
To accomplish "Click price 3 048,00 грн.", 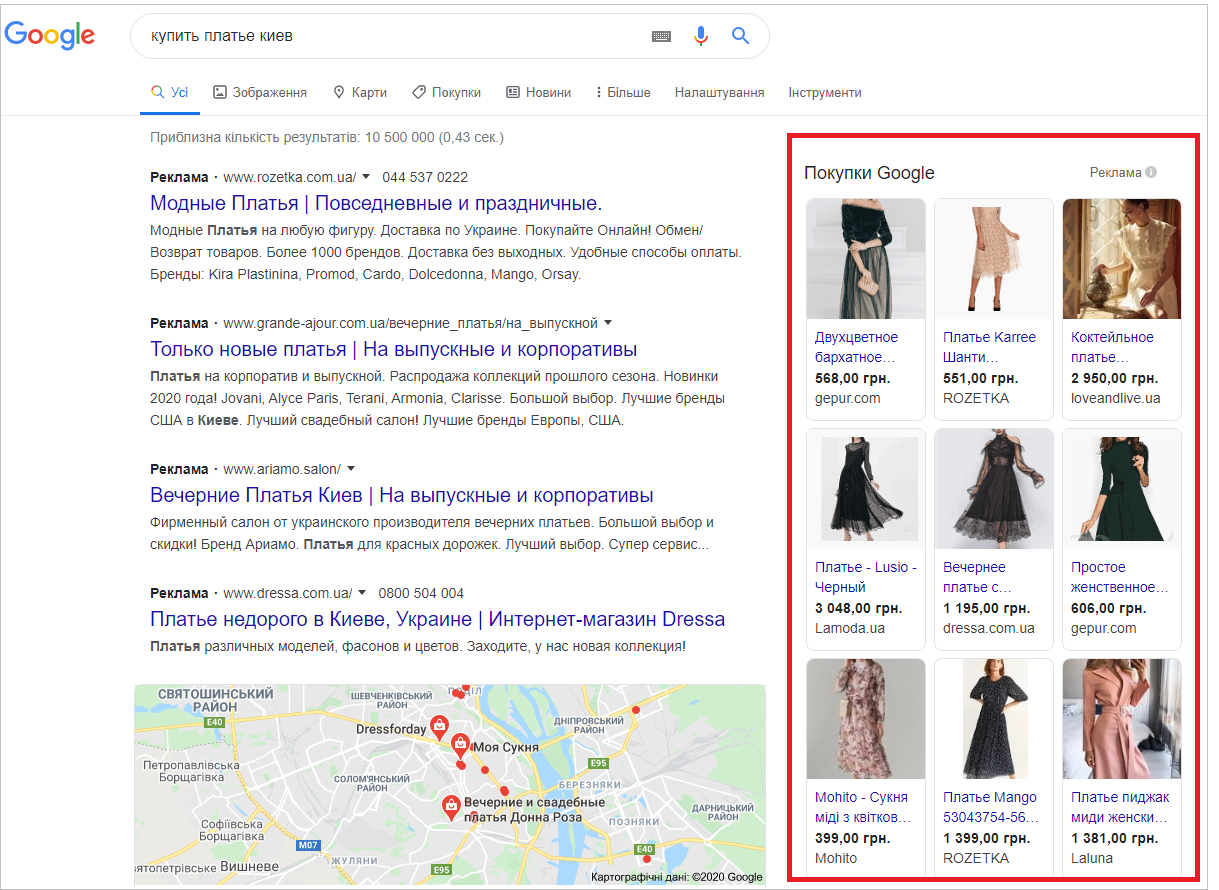I will pyautogui.click(x=859, y=608).
